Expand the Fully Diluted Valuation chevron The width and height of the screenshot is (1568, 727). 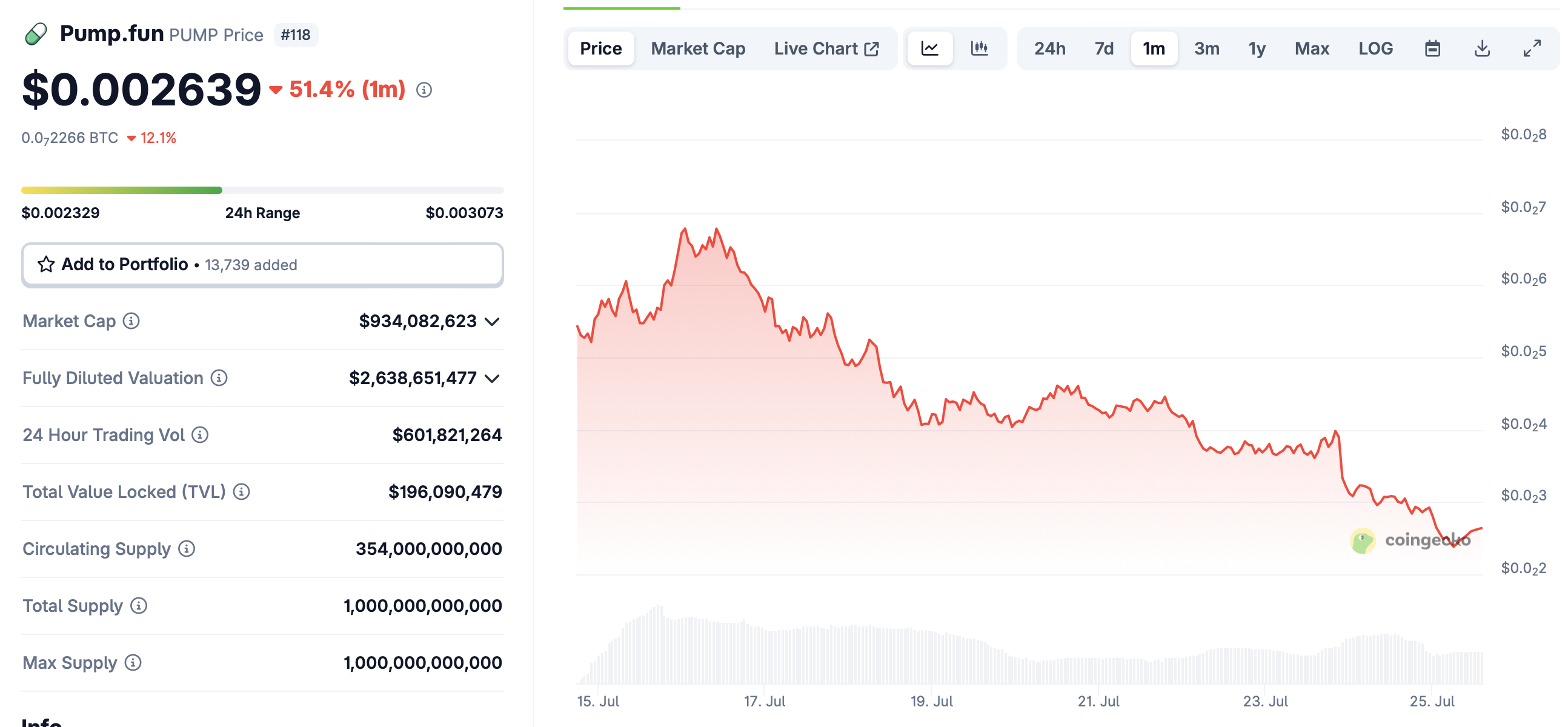pos(493,379)
